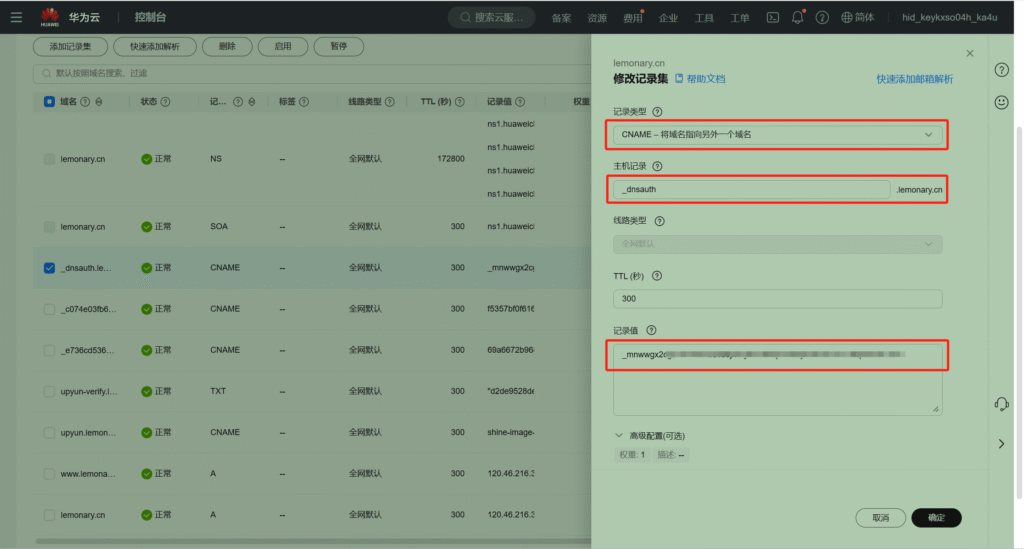Click the help icon next to 记录类型
Viewport: 1024px width, 549px height.
pos(658,112)
